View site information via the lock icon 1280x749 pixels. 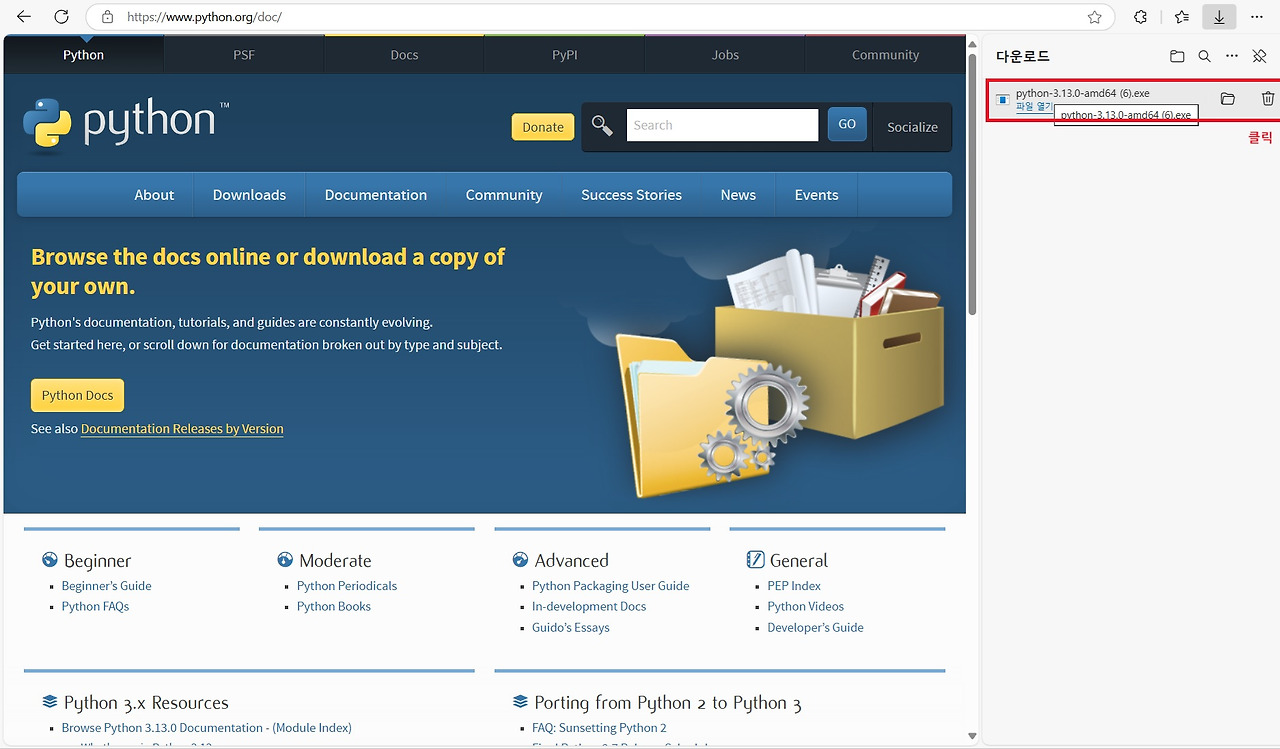click(108, 17)
